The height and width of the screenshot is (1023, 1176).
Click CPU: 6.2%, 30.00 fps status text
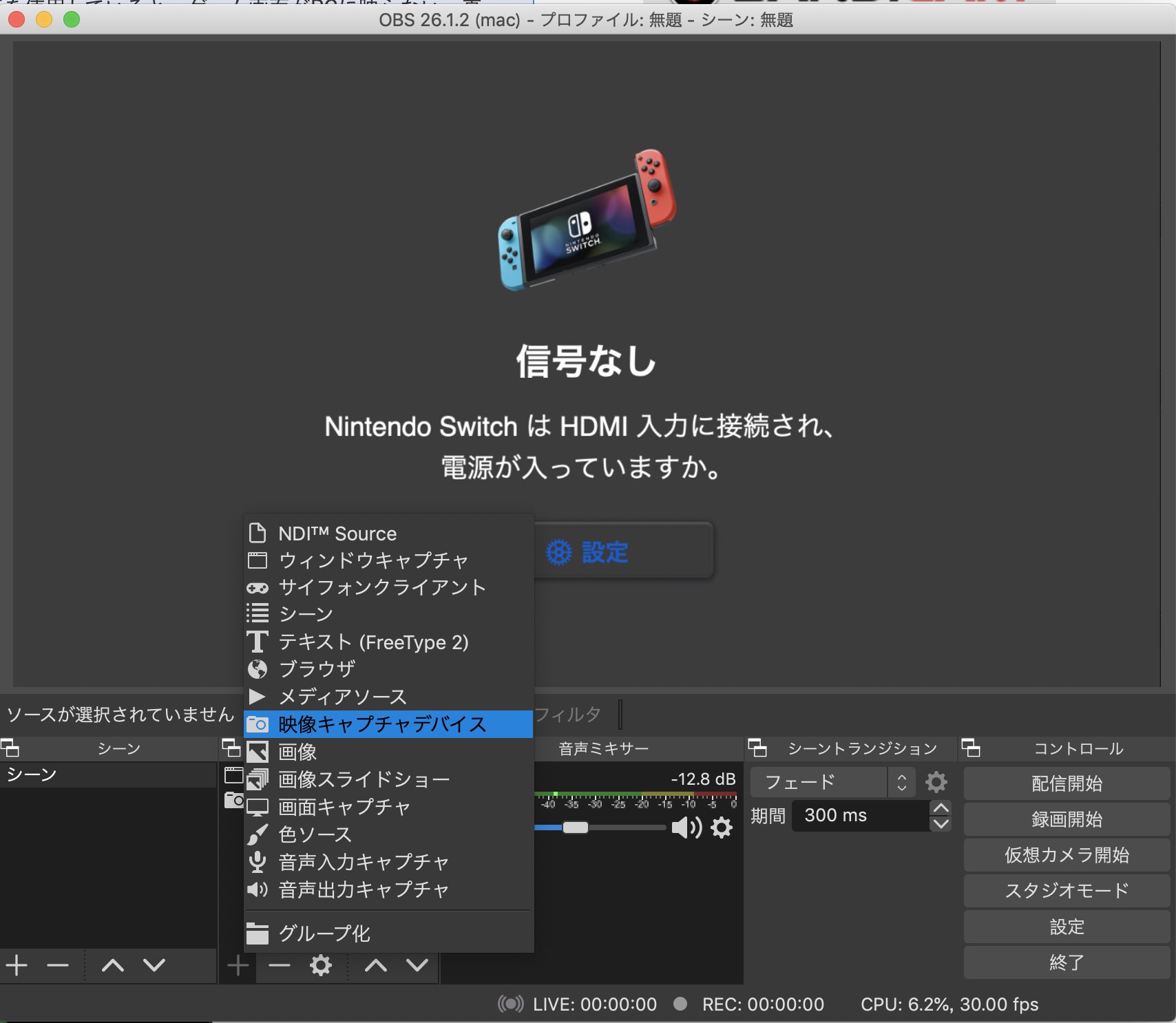949,1004
